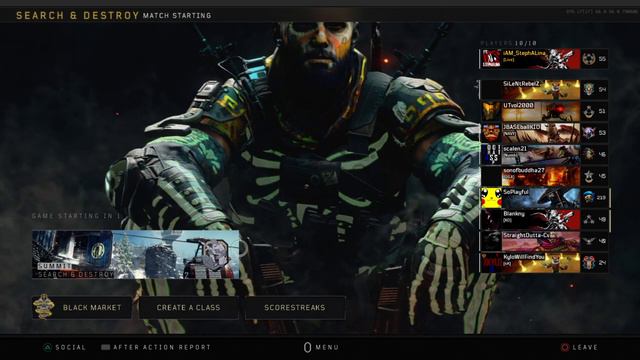Click iAM_StephALina's red player emblem
This screenshot has width=640, height=360.
click(491, 59)
